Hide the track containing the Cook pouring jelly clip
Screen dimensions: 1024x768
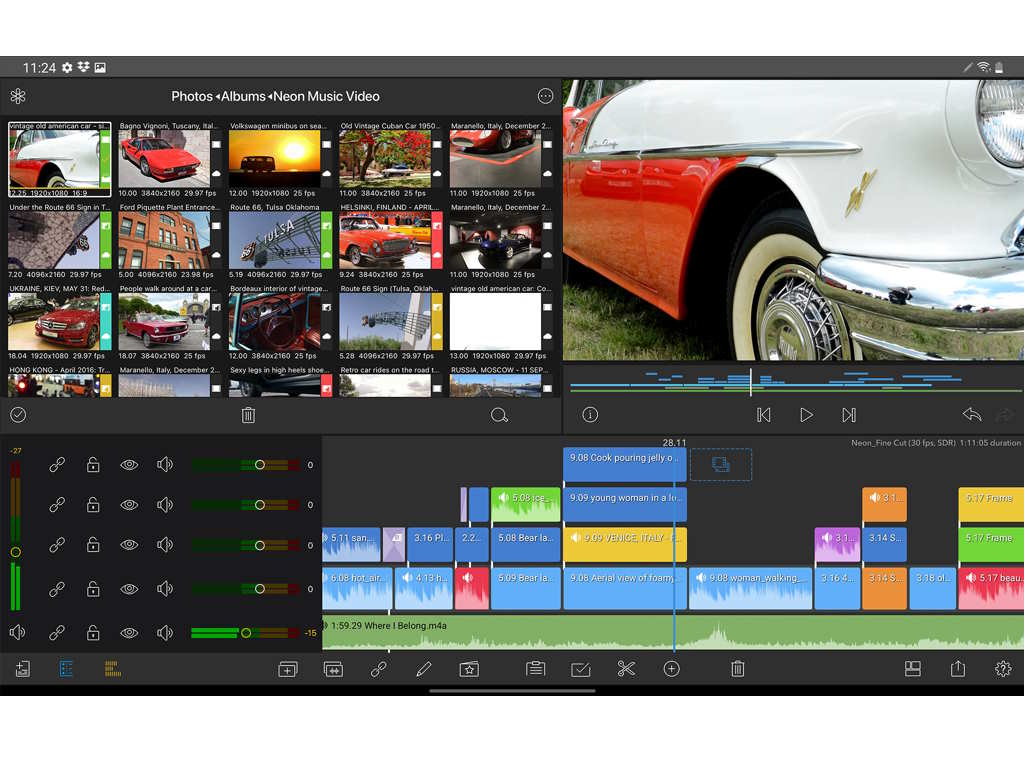click(x=129, y=465)
